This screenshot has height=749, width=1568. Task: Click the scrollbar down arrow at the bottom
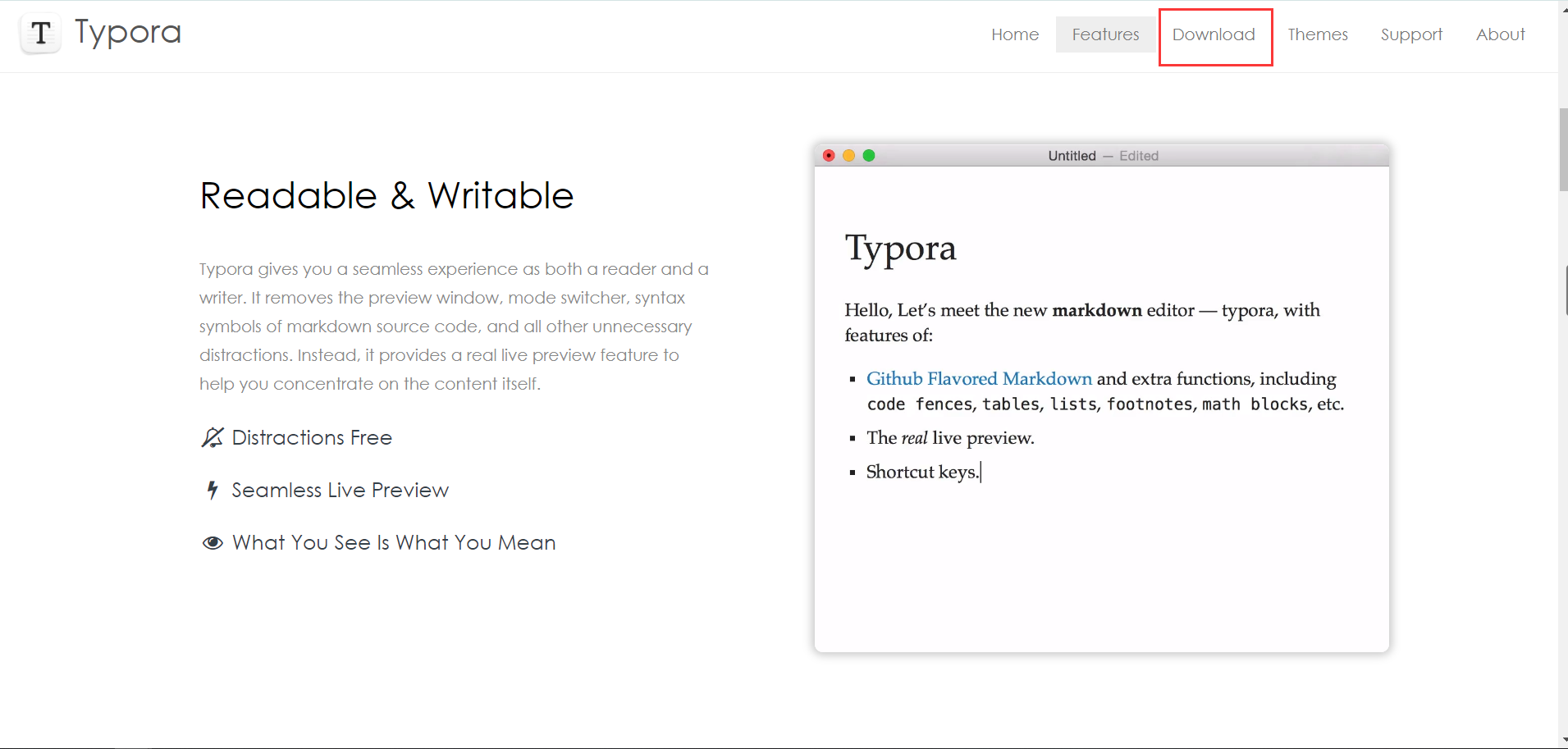click(x=1563, y=742)
